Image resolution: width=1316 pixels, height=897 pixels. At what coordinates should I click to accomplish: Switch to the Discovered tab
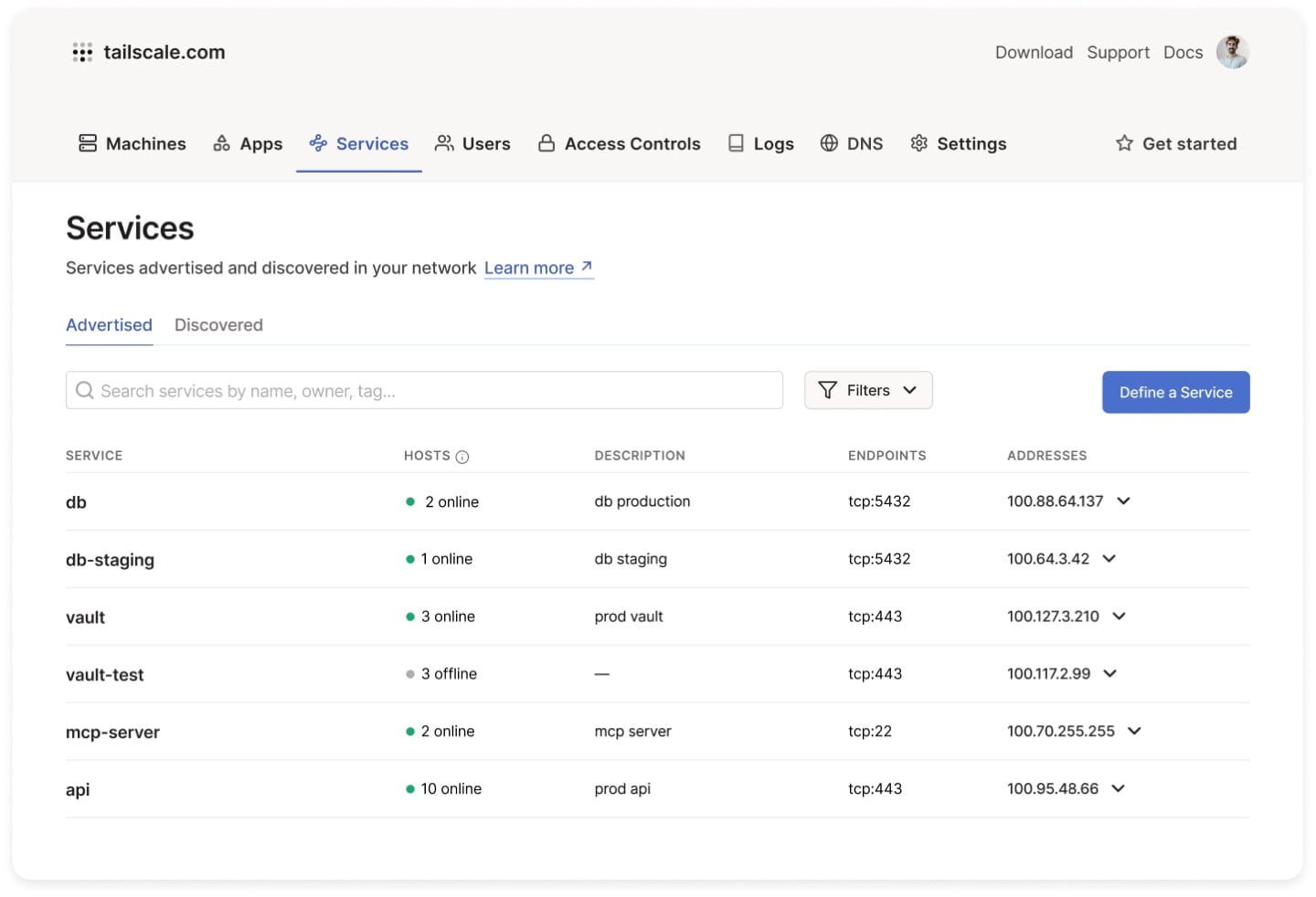pyautogui.click(x=218, y=325)
